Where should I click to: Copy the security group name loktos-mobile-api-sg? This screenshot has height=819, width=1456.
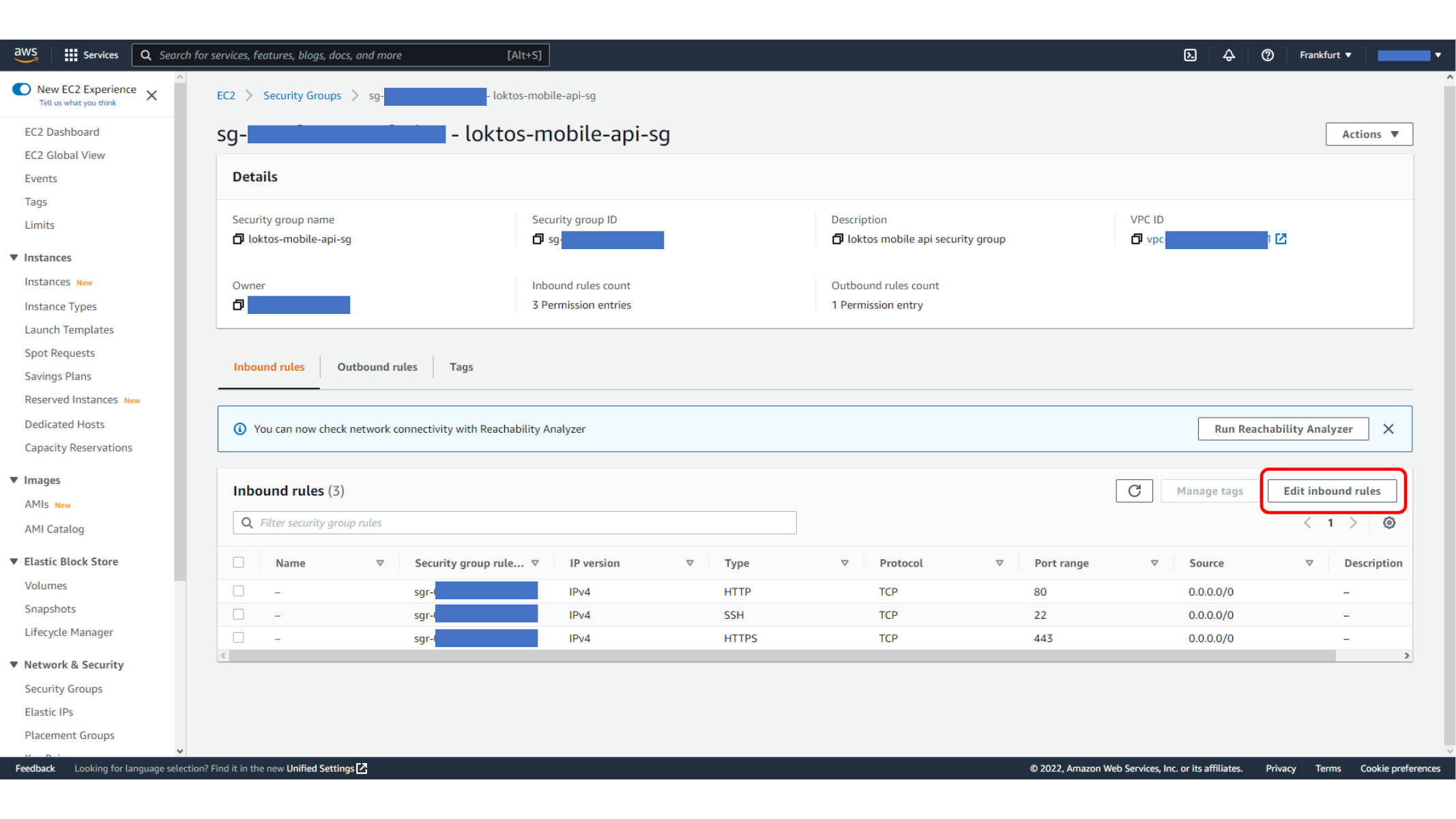click(x=238, y=239)
